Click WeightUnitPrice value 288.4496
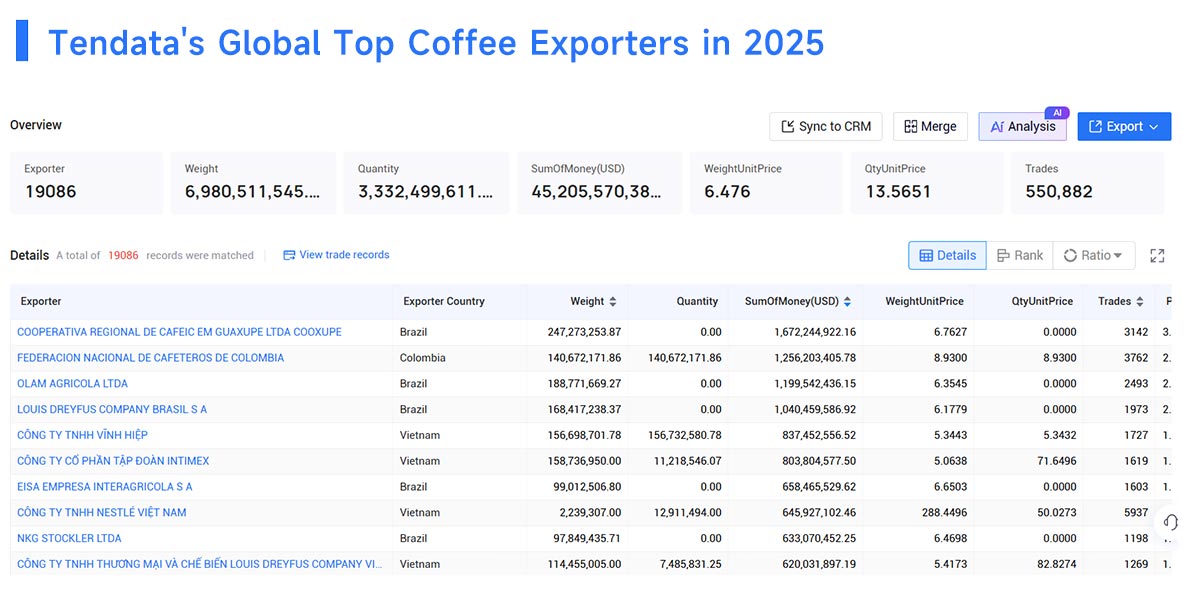Viewport: 1191px width, 590px height. [942, 513]
